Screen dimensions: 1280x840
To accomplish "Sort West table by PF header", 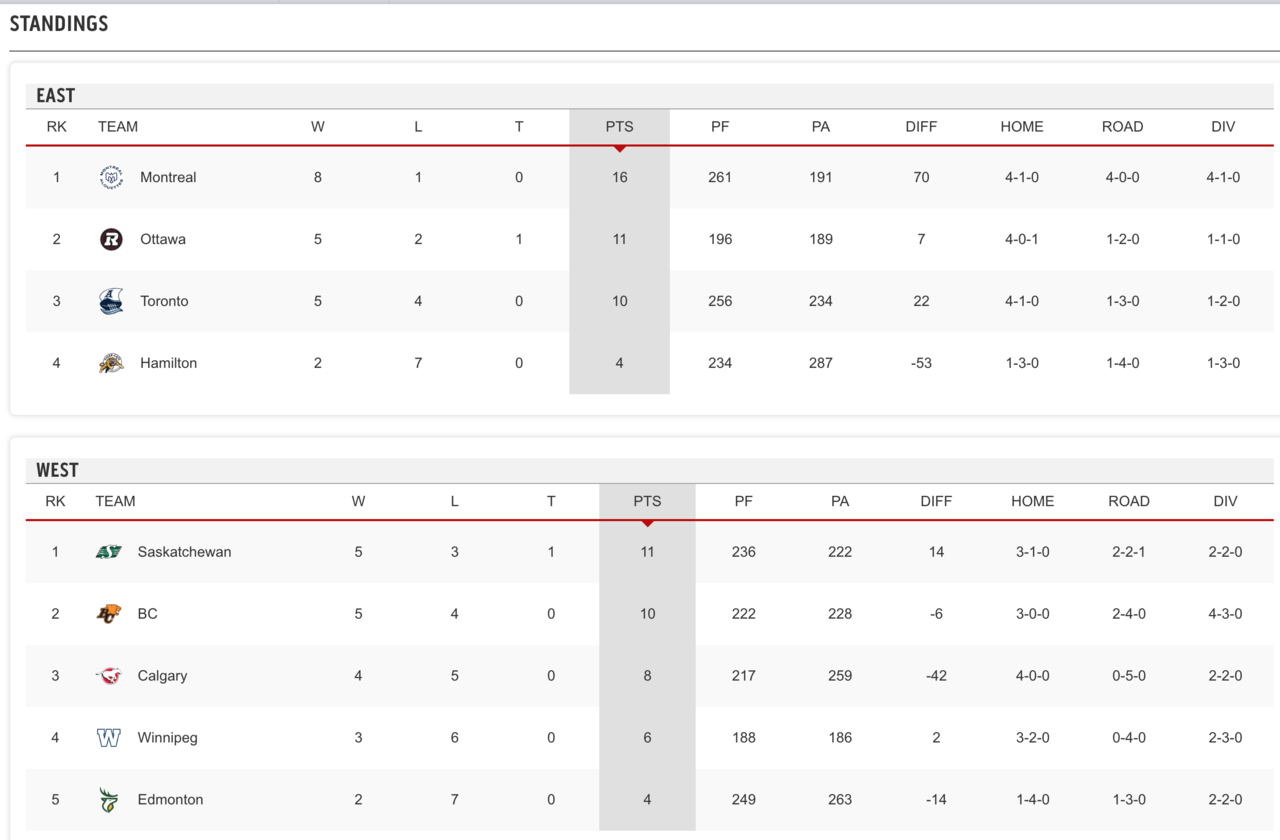I will click(x=743, y=502).
